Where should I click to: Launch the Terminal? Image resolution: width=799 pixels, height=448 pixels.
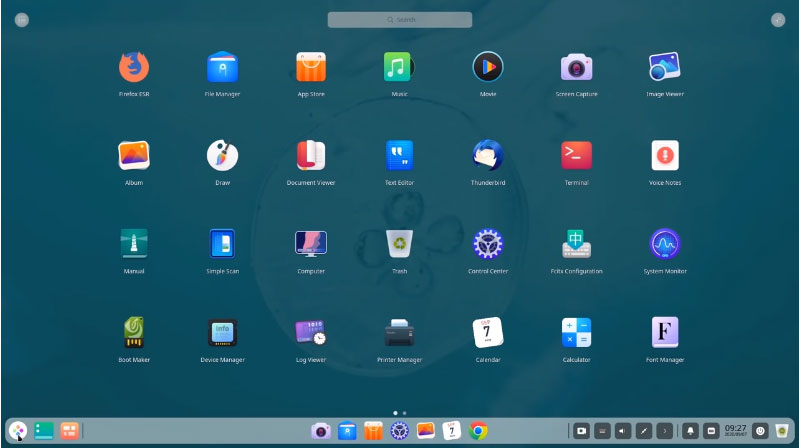pos(576,155)
